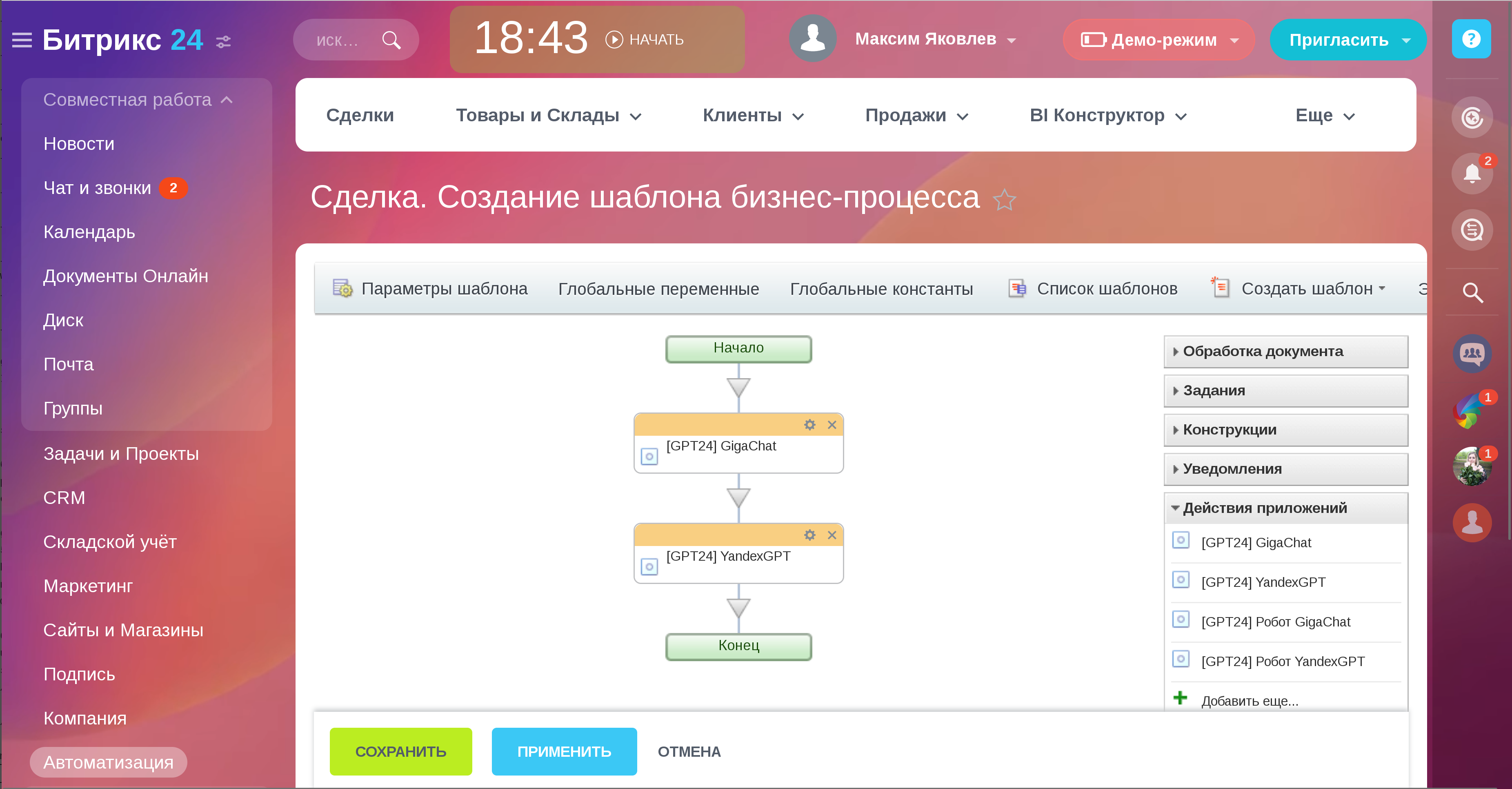Click green plus Добавить еще

tap(1180, 698)
